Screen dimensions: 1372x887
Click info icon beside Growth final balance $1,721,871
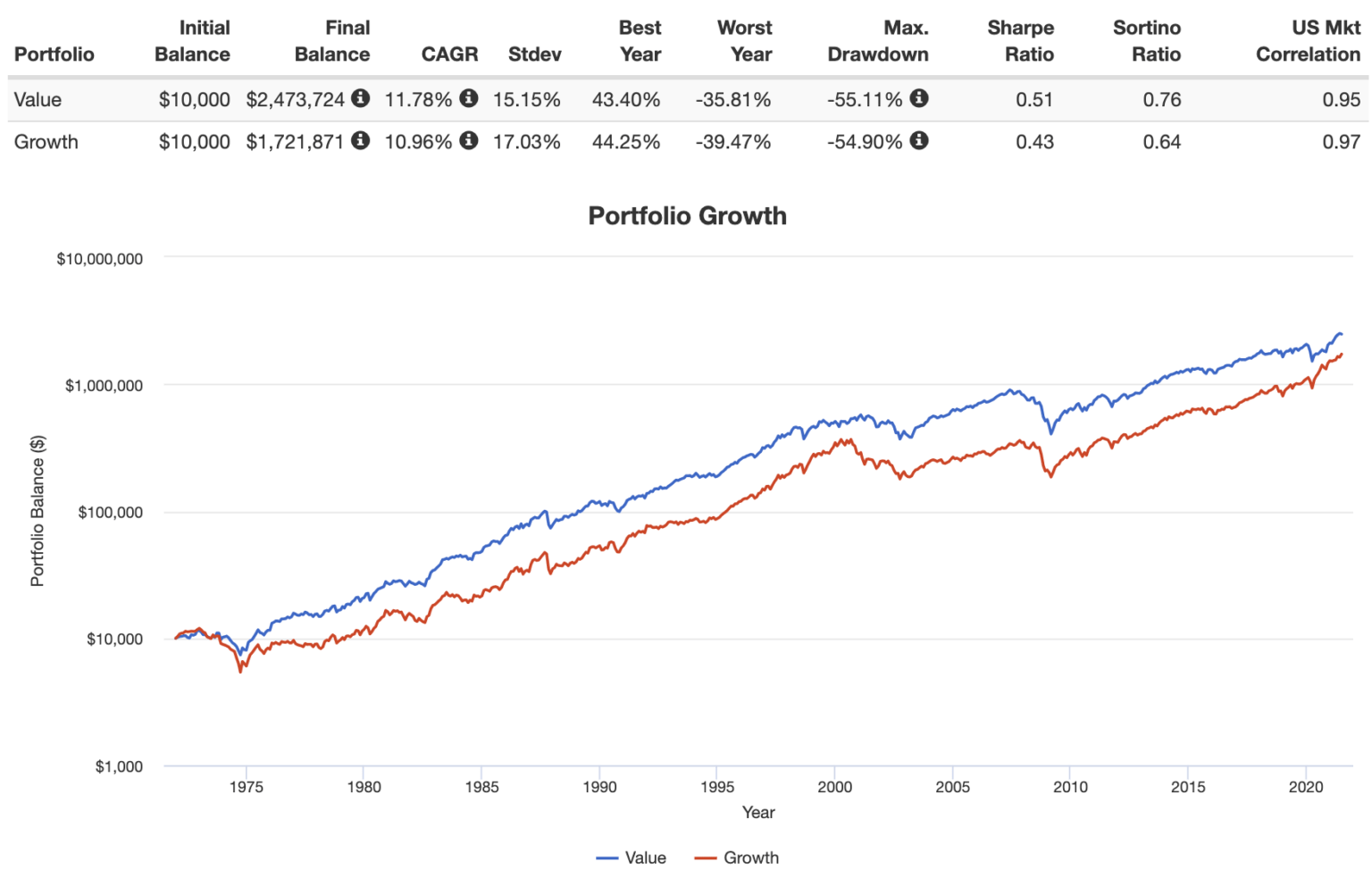point(360,140)
